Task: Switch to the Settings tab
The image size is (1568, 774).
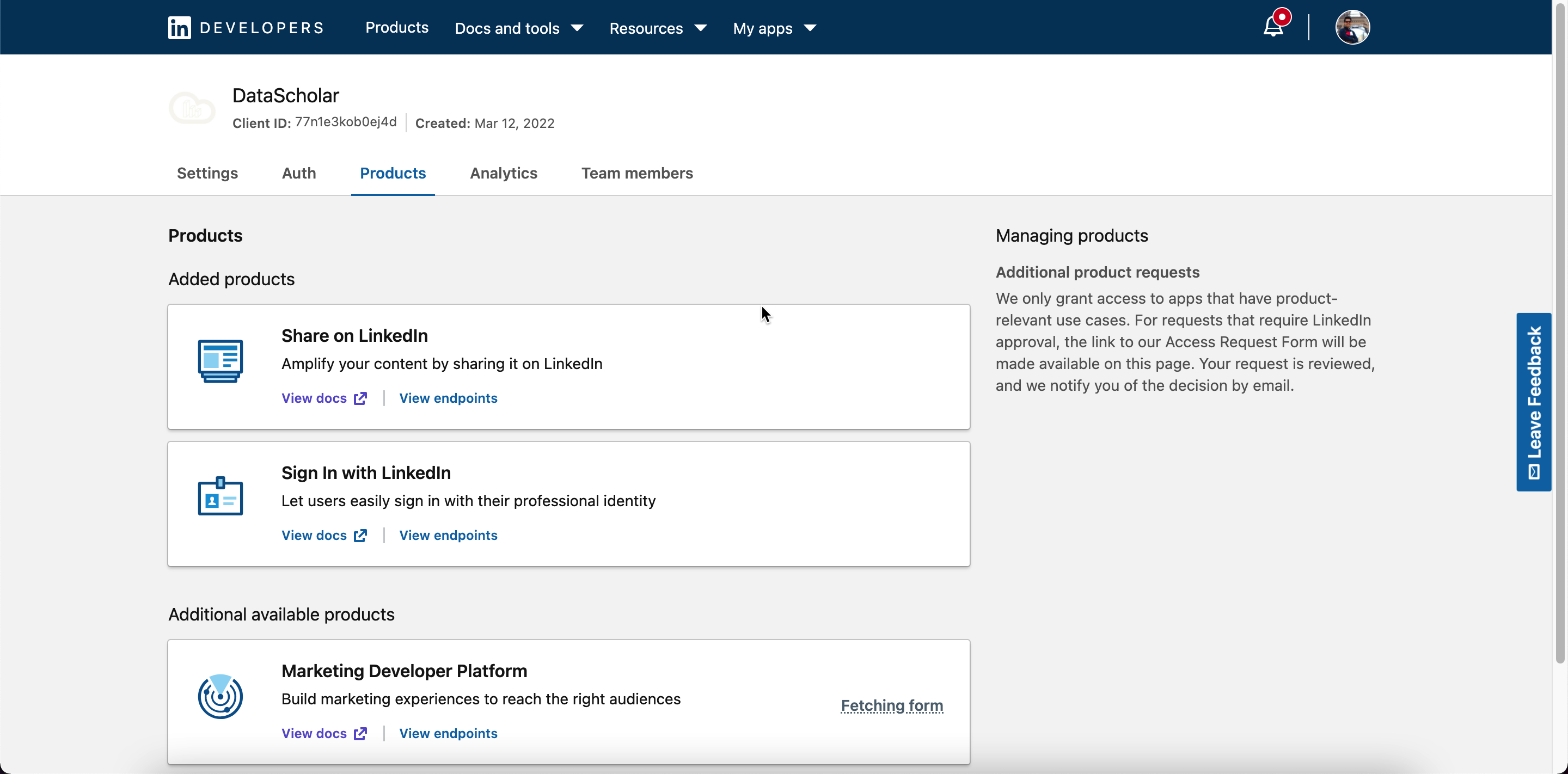Action: click(x=207, y=173)
